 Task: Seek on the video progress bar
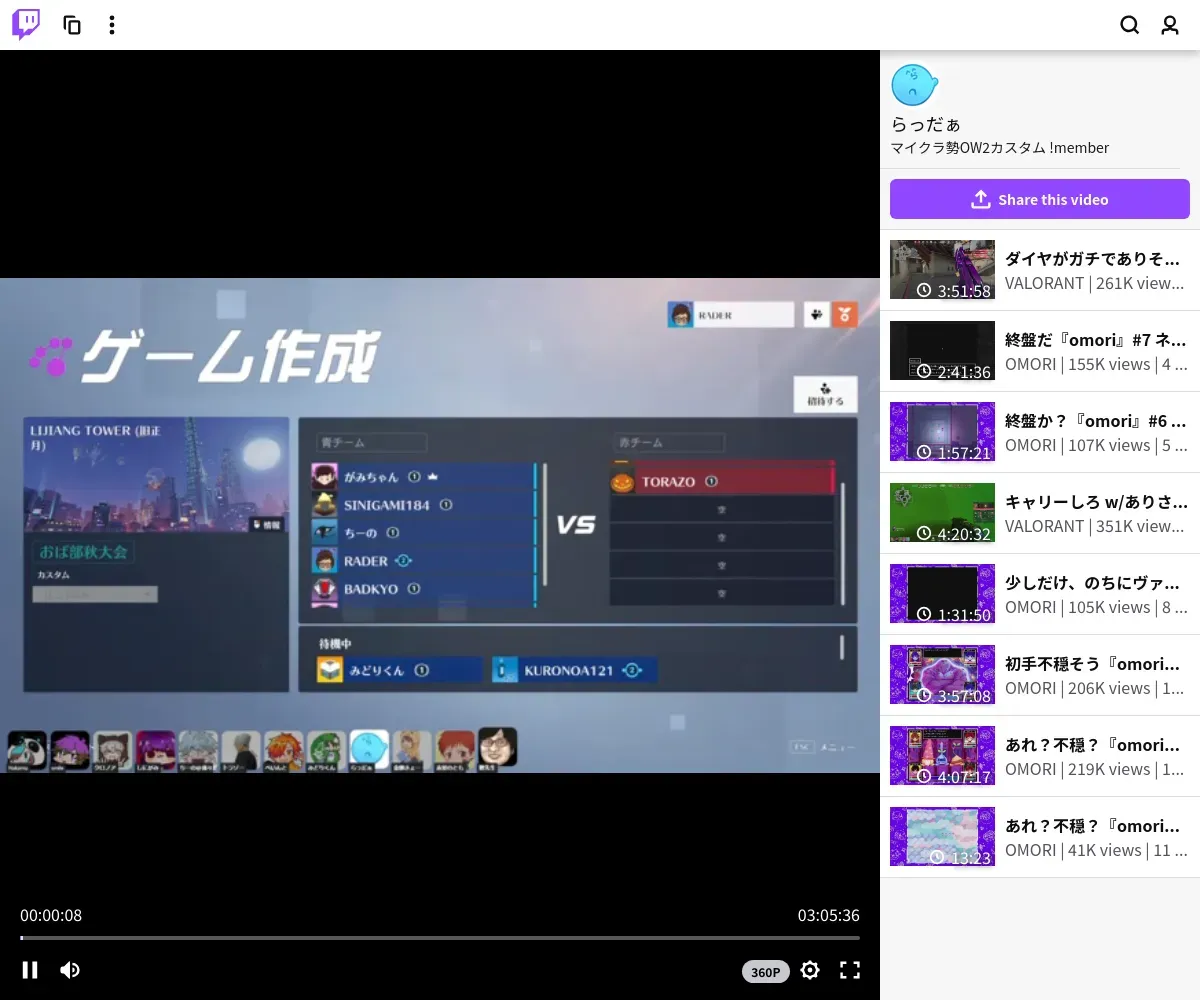pyautogui.click(x=440, y=938)
